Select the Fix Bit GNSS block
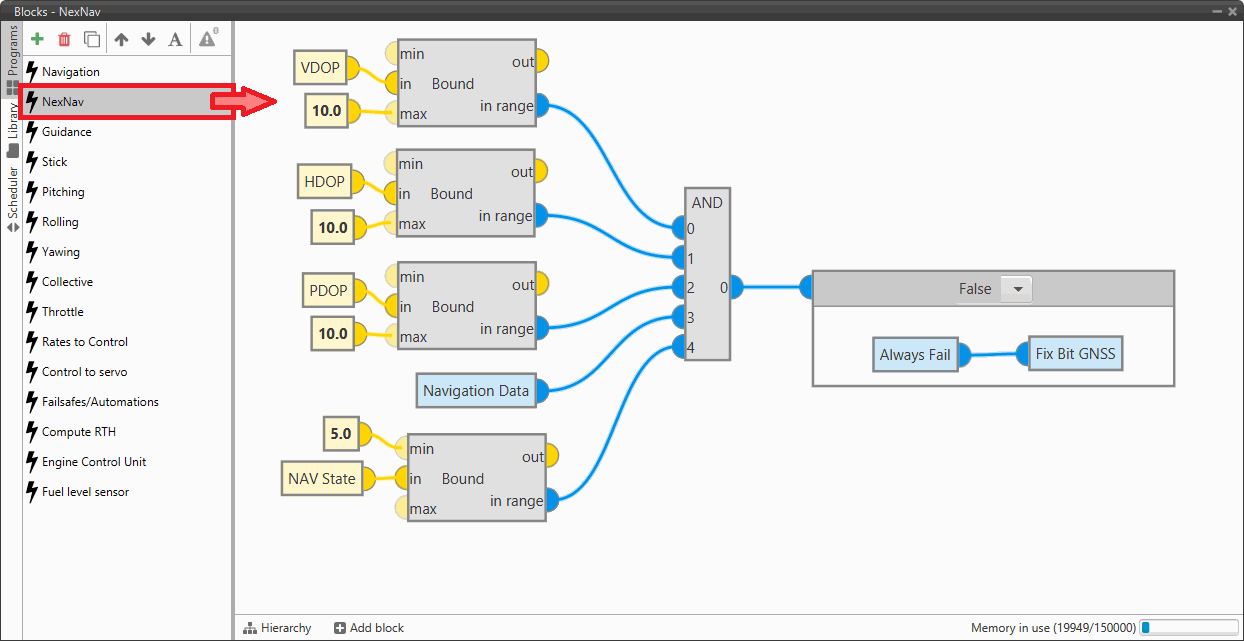The image size is (1244, 641). 1075,353
